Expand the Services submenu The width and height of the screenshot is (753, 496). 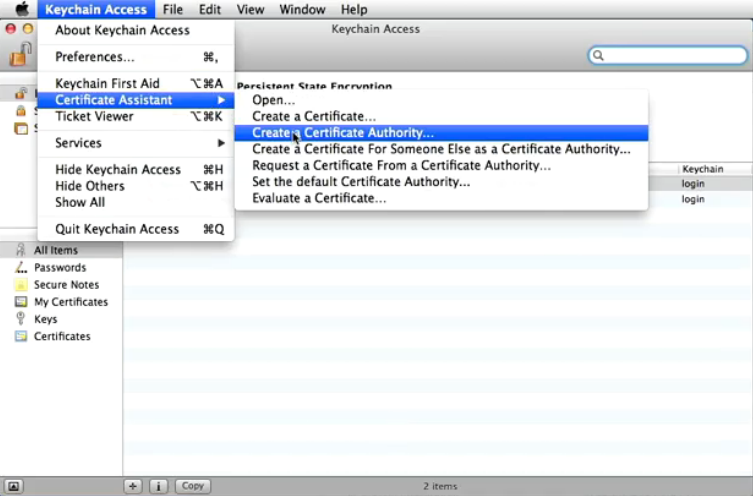pyautogui.click(x=136, y=143)
